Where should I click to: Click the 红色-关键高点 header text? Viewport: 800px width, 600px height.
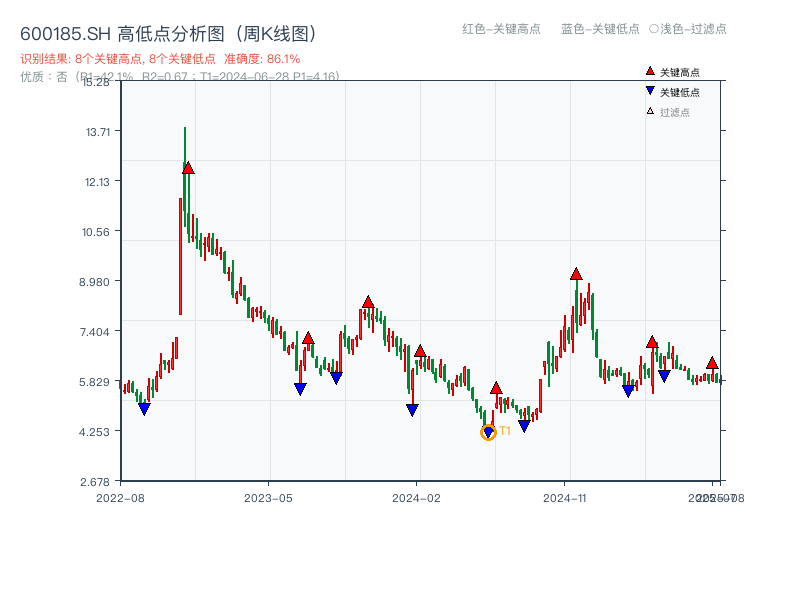click(x=501, y=29)
